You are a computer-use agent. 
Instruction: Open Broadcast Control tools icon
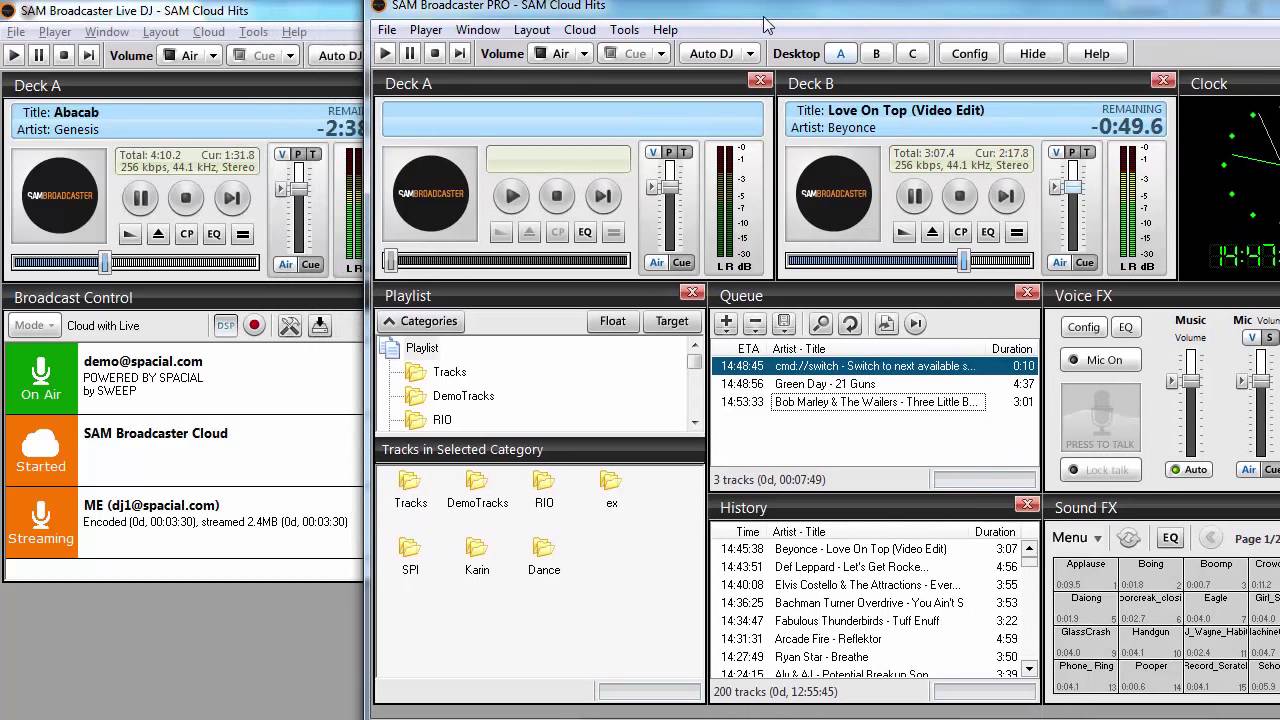[290, 325]
